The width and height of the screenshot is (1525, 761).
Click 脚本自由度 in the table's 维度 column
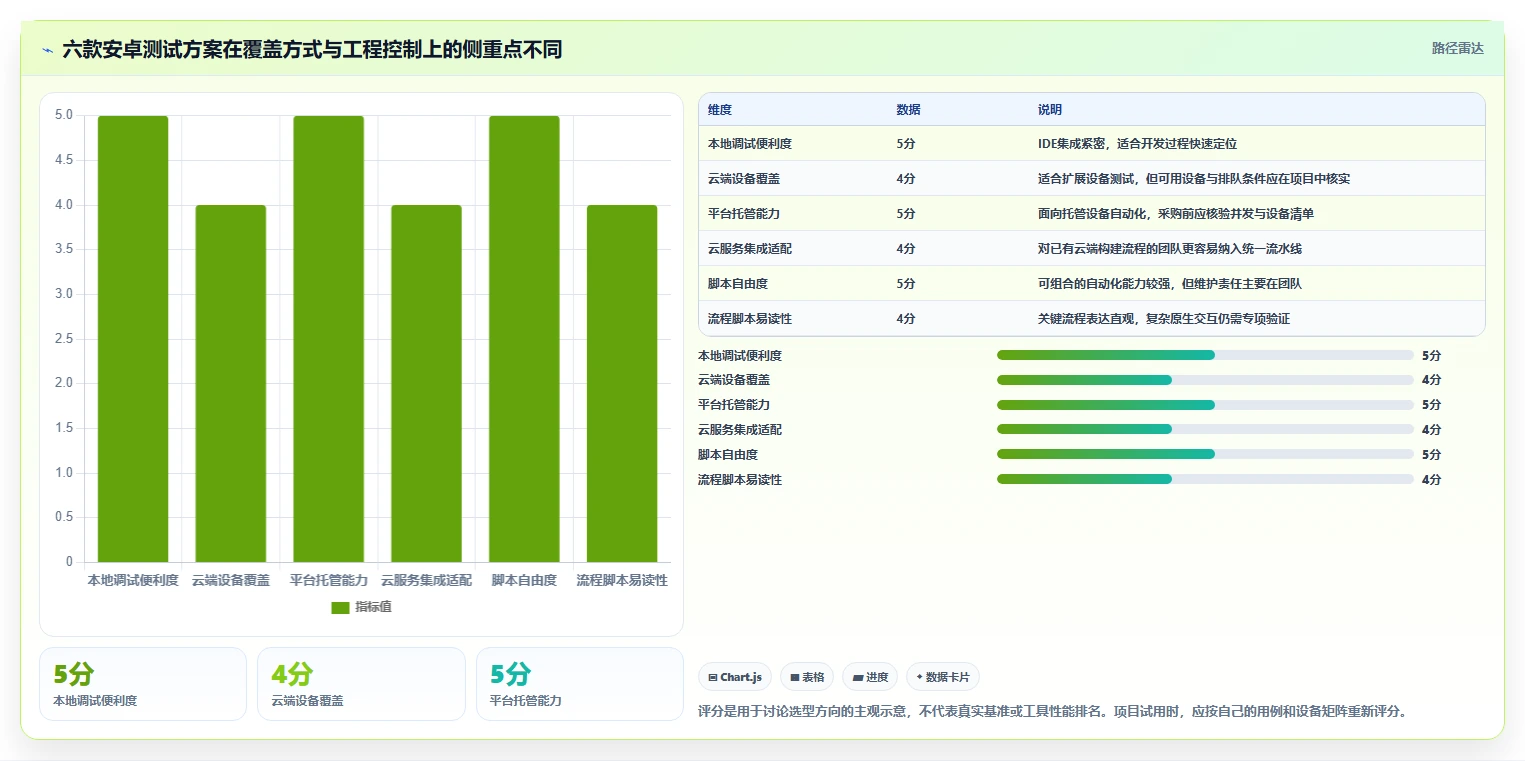(738, 284)
